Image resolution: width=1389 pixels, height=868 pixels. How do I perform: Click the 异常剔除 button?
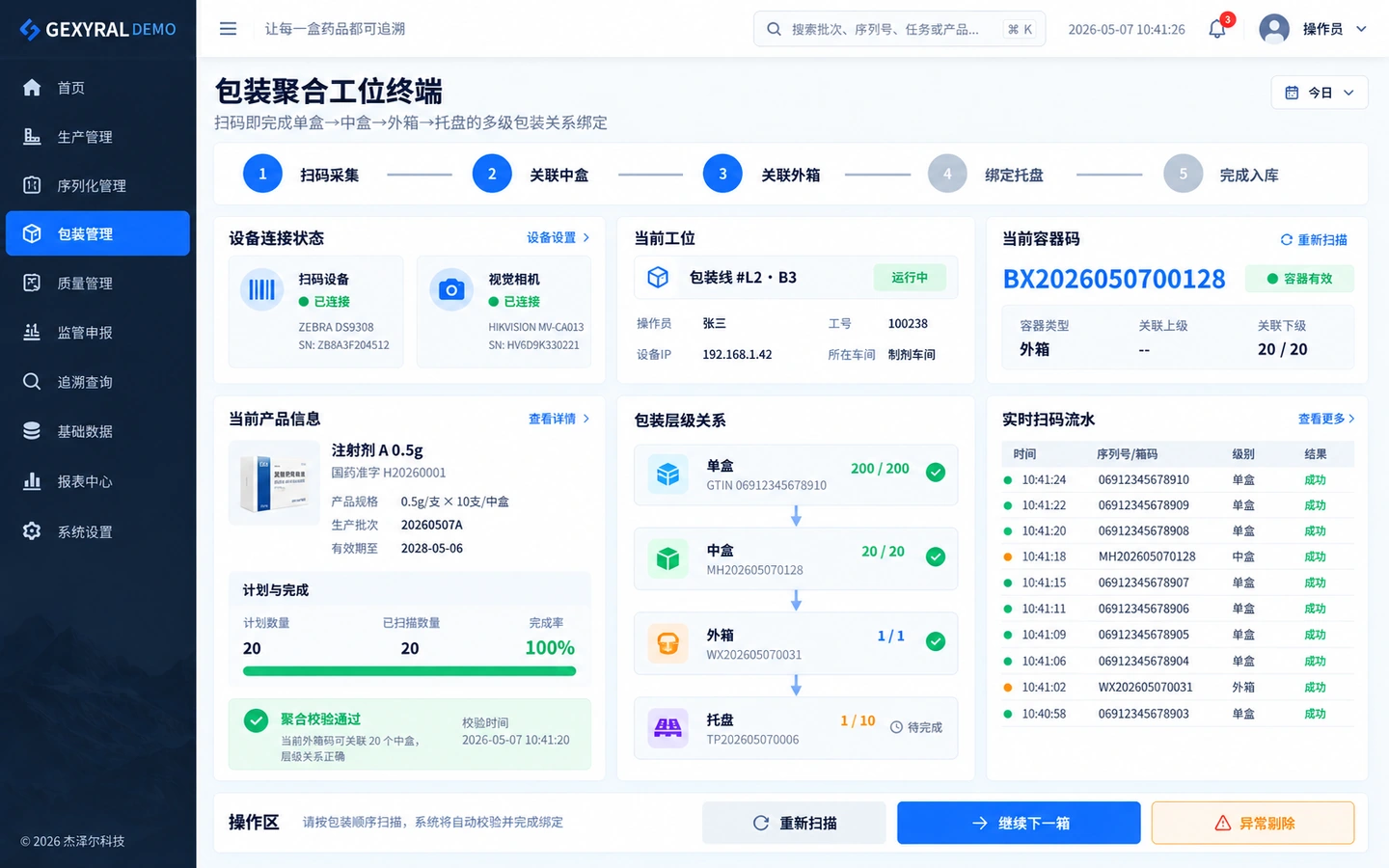click(1253, 823)
